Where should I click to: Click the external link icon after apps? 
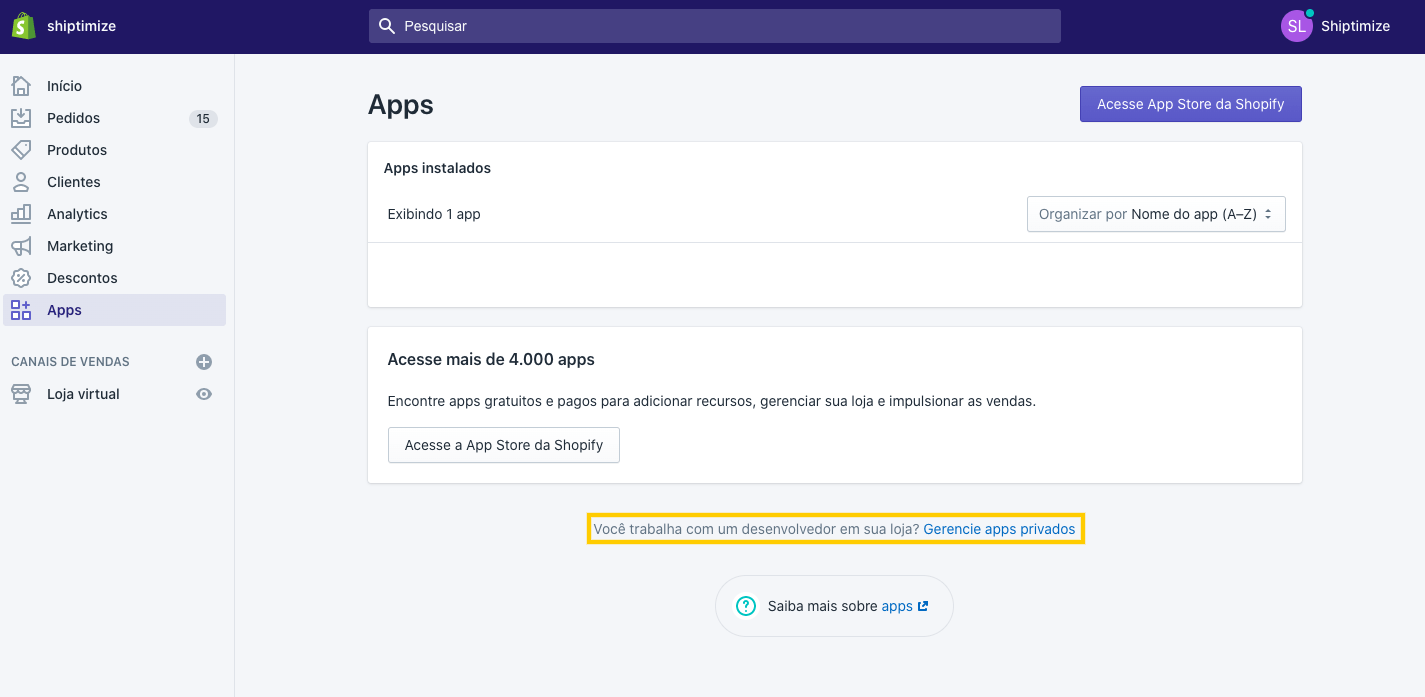[923, 606]
